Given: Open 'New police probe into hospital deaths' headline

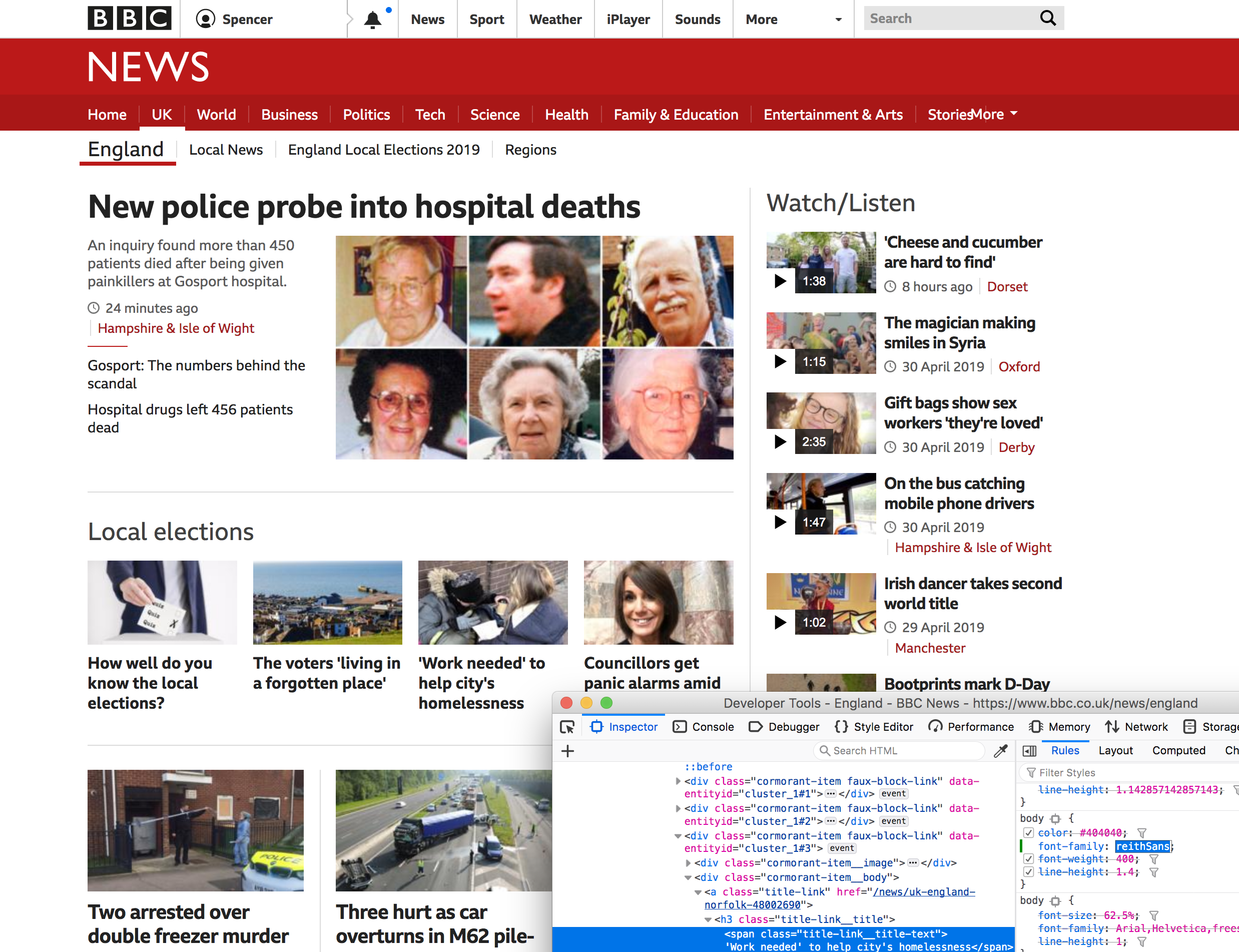Looking at the screenshot, I should click(364, 206).
